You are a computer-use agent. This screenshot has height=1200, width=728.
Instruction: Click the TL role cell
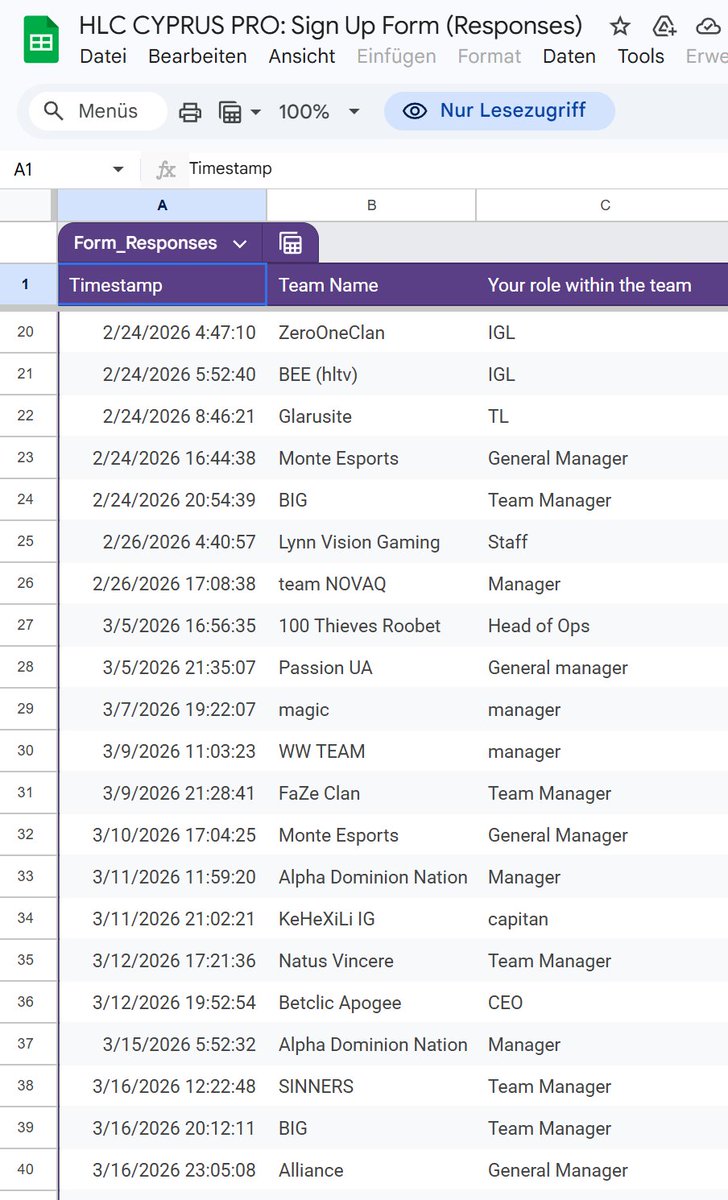[602, 416]
